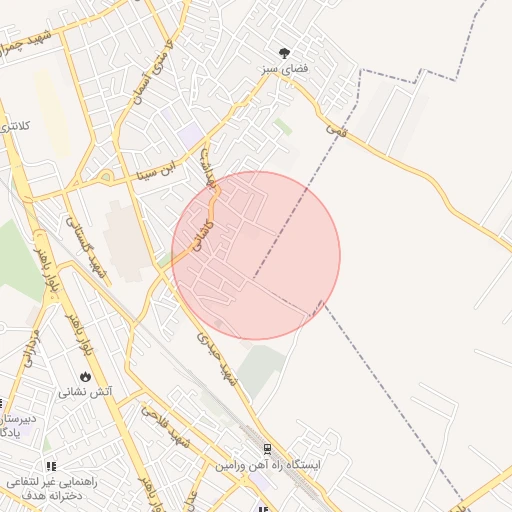
Task: Click the Varamin railway station train icon
Action: [267, 449]
